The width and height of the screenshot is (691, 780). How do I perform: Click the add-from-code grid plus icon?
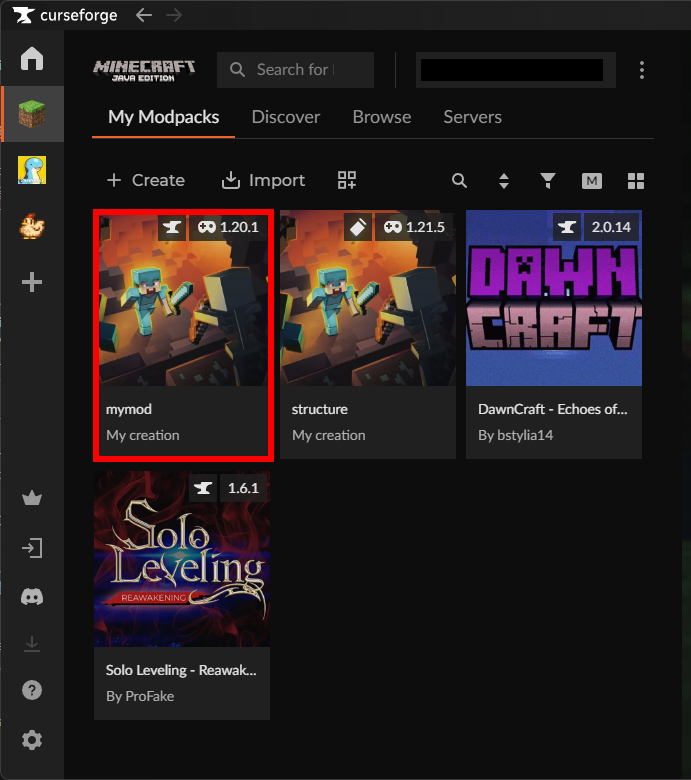(x=347, y=180)
